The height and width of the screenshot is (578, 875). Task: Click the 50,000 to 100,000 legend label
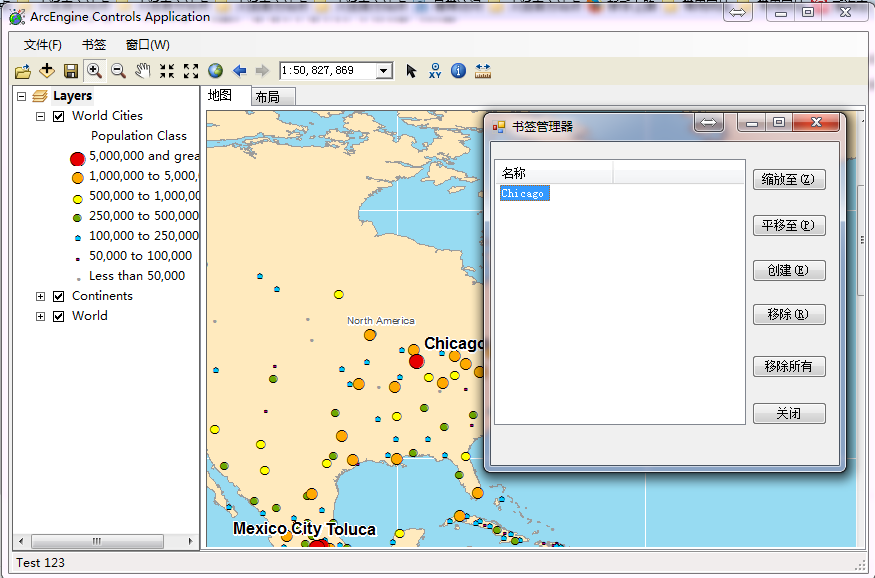point(141,256)
